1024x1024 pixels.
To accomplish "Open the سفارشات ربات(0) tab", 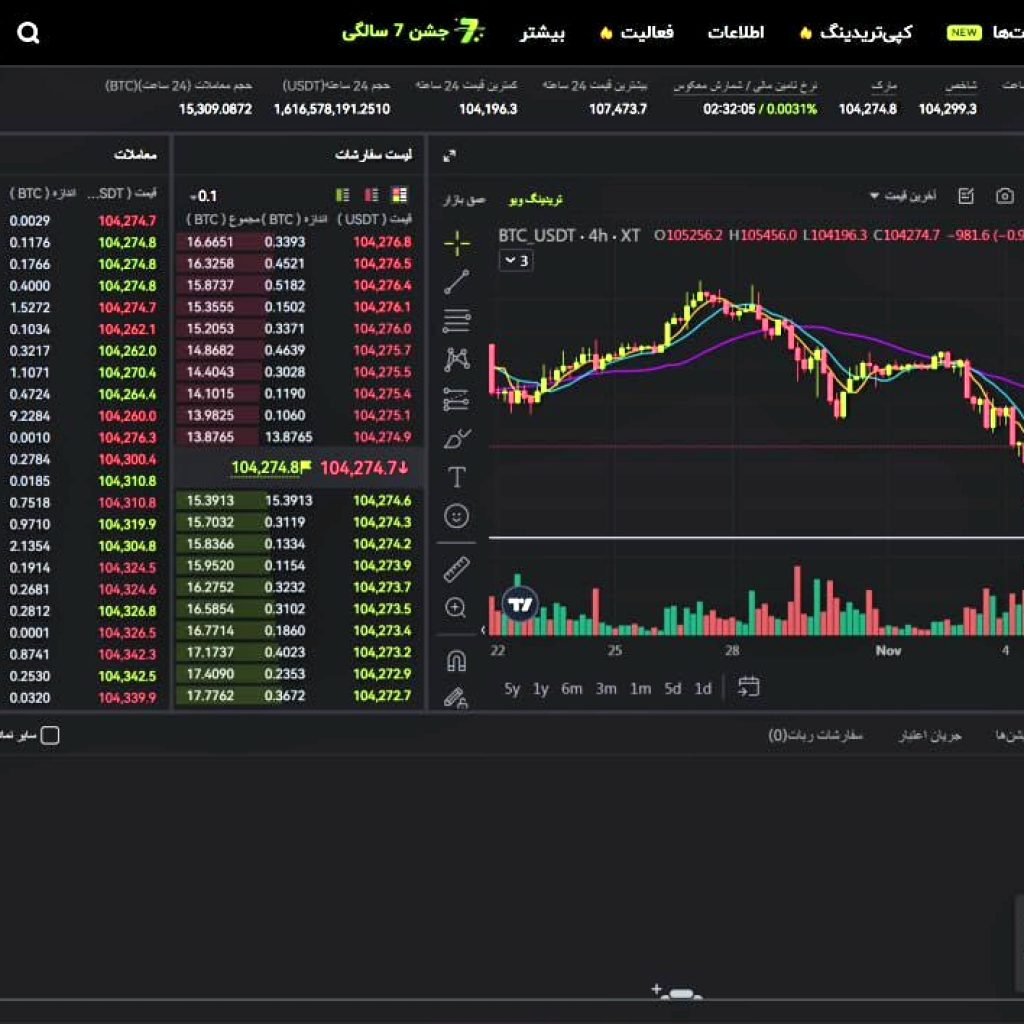I will 815,735.
